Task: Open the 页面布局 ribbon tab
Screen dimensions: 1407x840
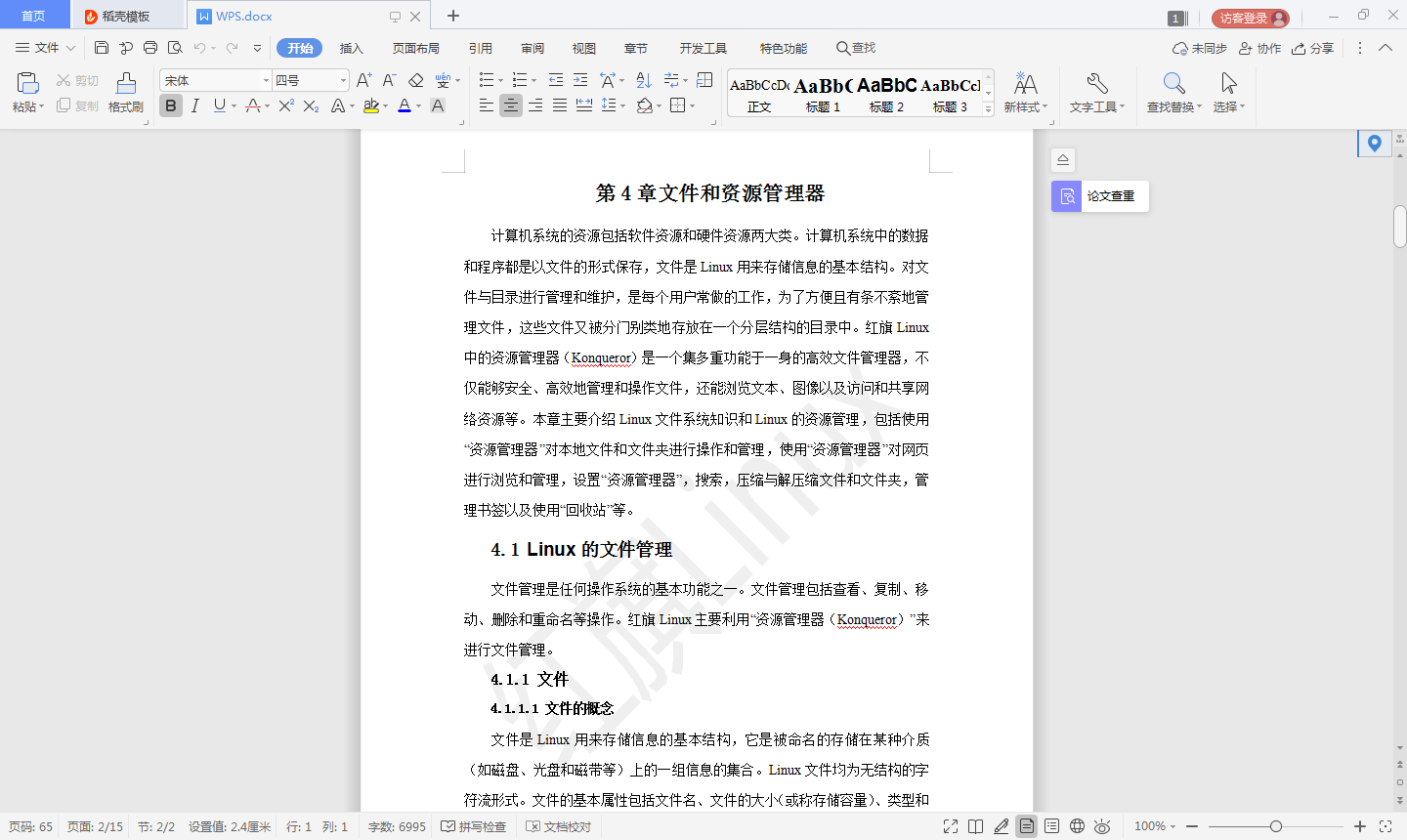Action: [x=416, y=48]
